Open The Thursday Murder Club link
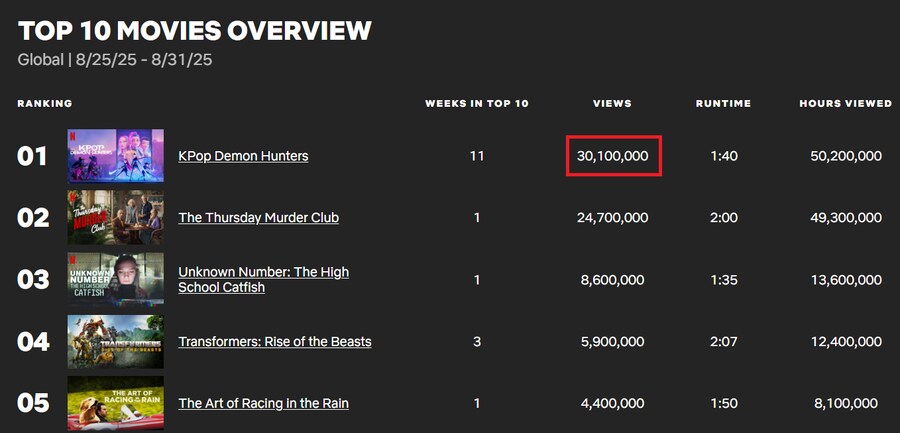Screen dimensions: 900x433 (x=258, y=218)
